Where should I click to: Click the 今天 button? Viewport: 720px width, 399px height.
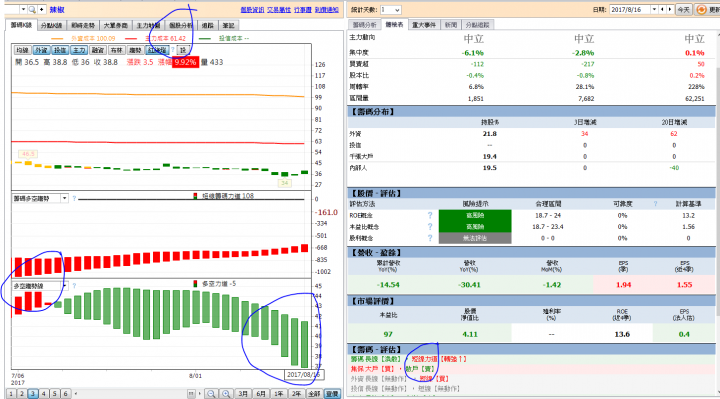tap(683, 10)
